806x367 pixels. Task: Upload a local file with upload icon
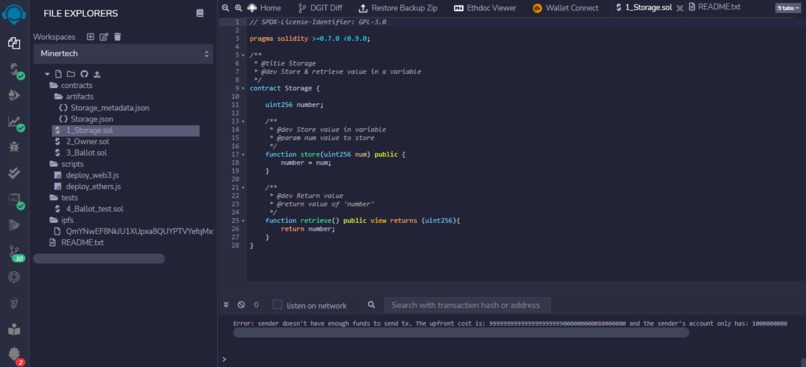[96, 75]
